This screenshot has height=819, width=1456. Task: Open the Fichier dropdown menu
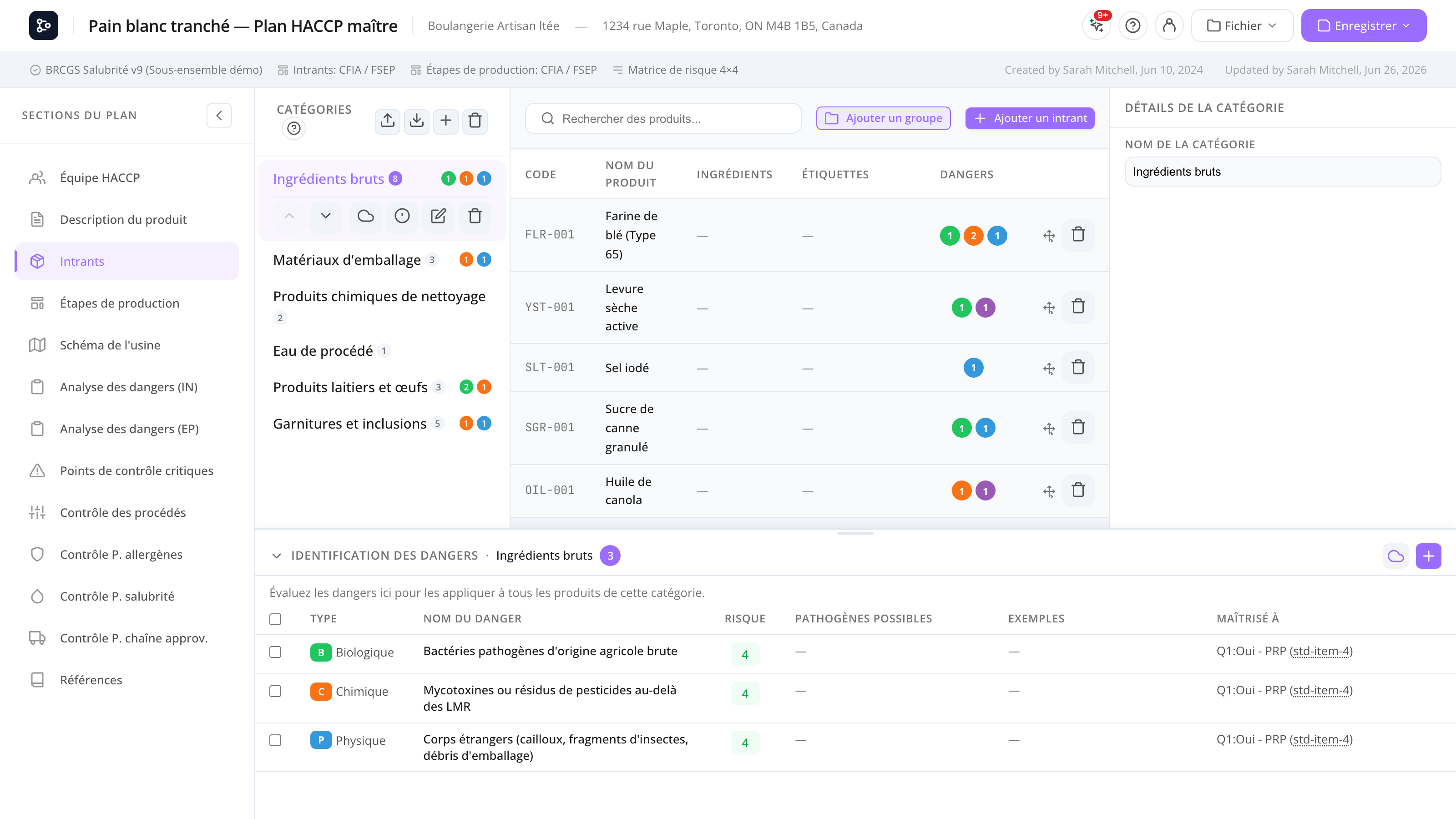click(x=1242, y=25)
